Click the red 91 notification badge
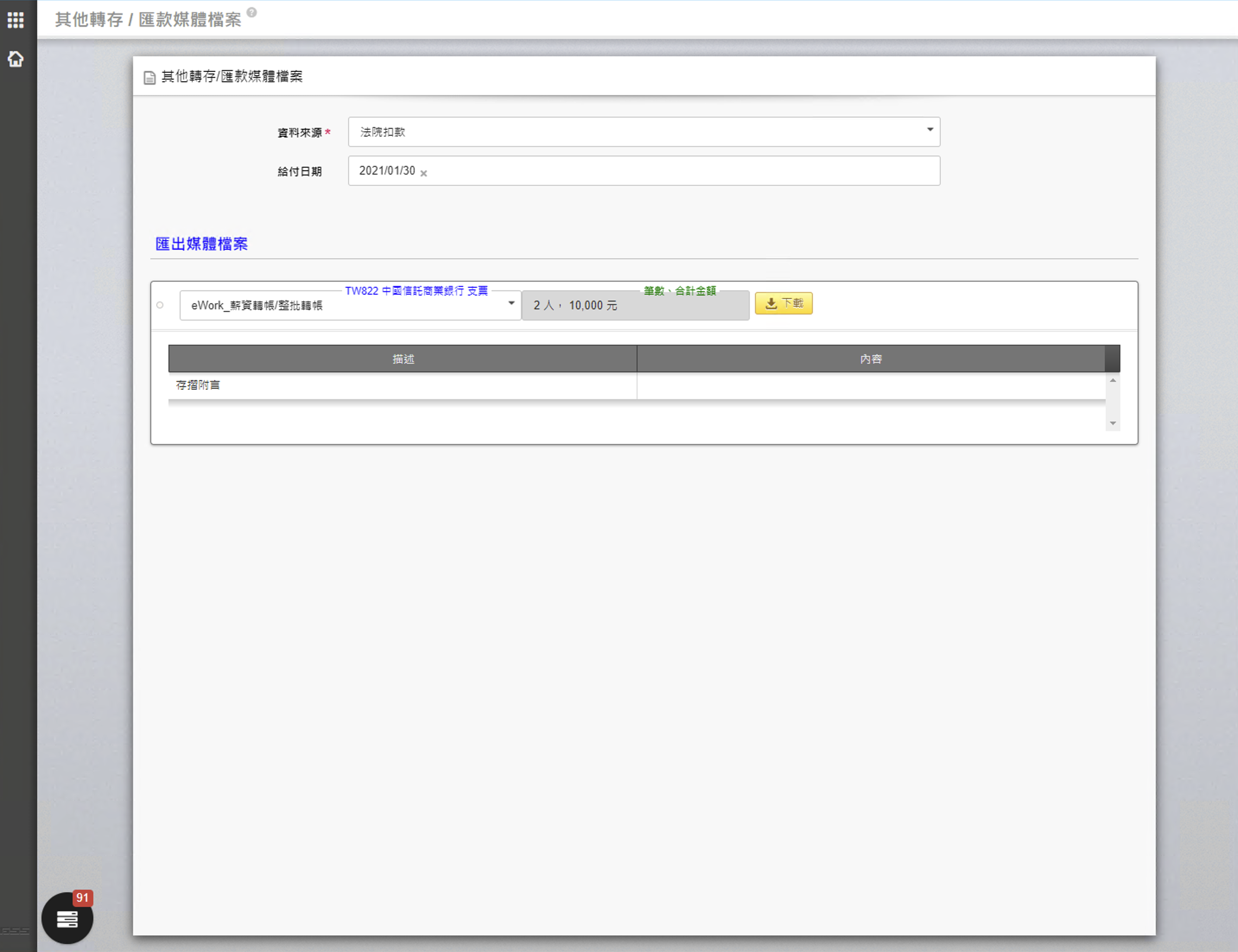The width and height of the screenshot is (1238, 952). [x=83, y=898]
